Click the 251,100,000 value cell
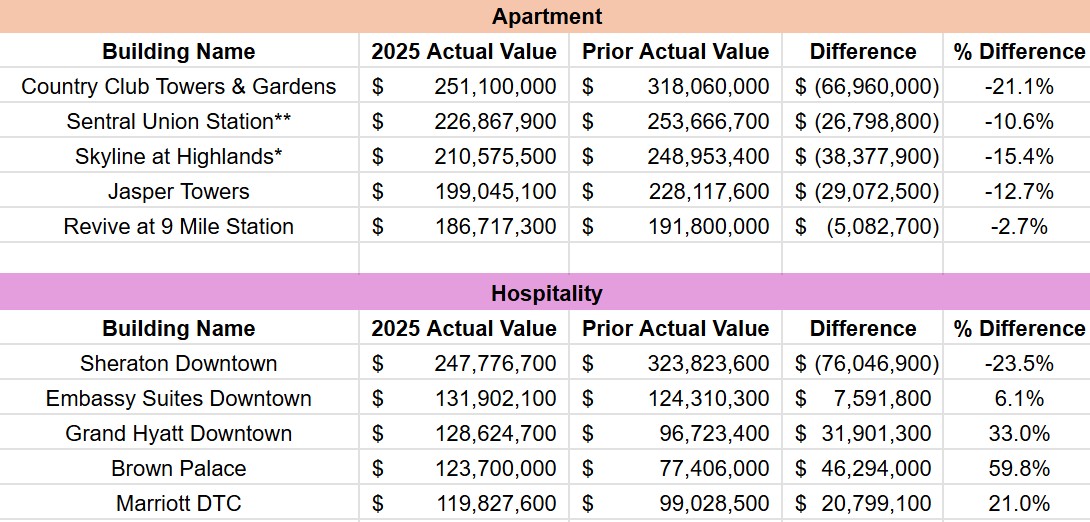Image resolution: width=1090 pixels, height=522 pixels. (464, 85)
